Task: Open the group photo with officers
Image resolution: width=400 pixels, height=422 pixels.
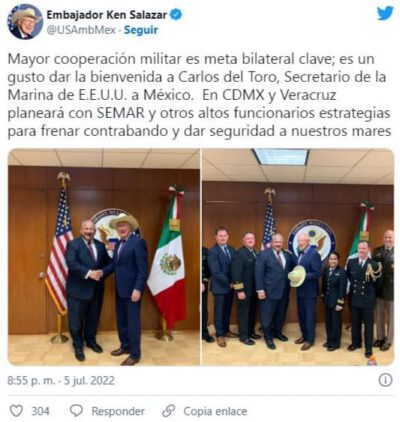Action: click(x=298, y=257)
